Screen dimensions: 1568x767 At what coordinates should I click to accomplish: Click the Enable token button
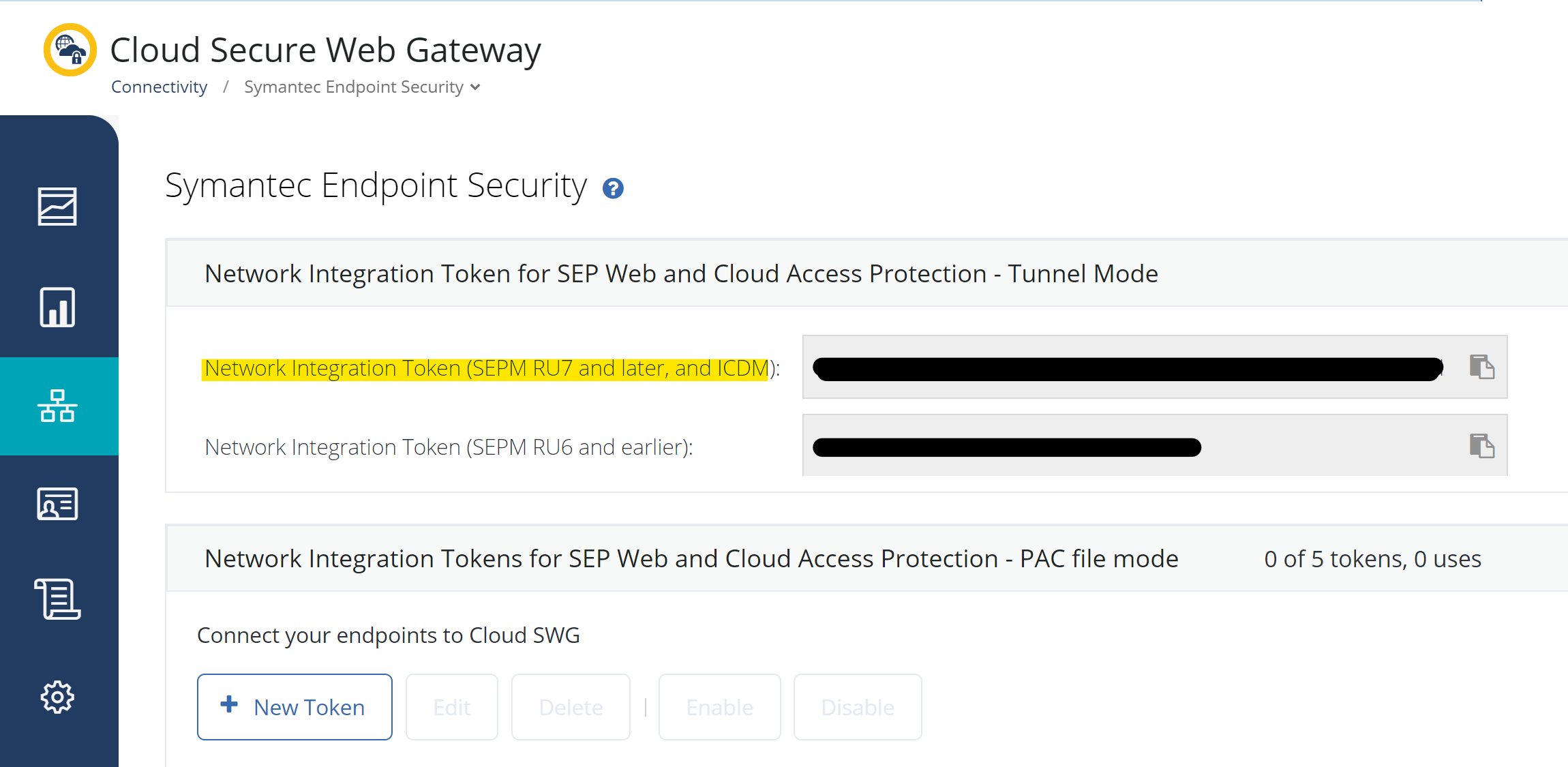click(x=719, y=707)
